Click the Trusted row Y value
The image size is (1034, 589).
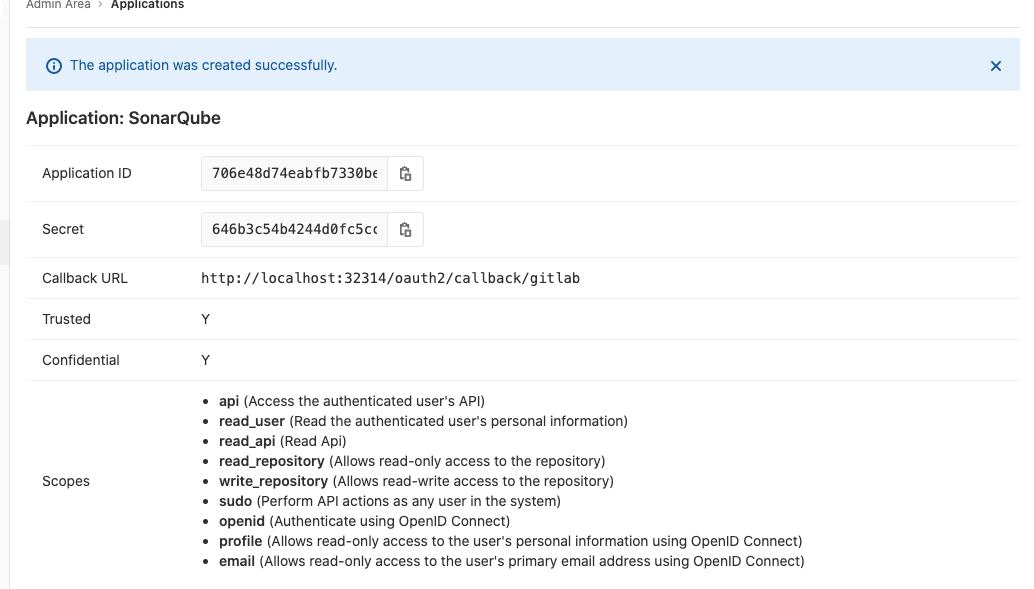[206, 319]
